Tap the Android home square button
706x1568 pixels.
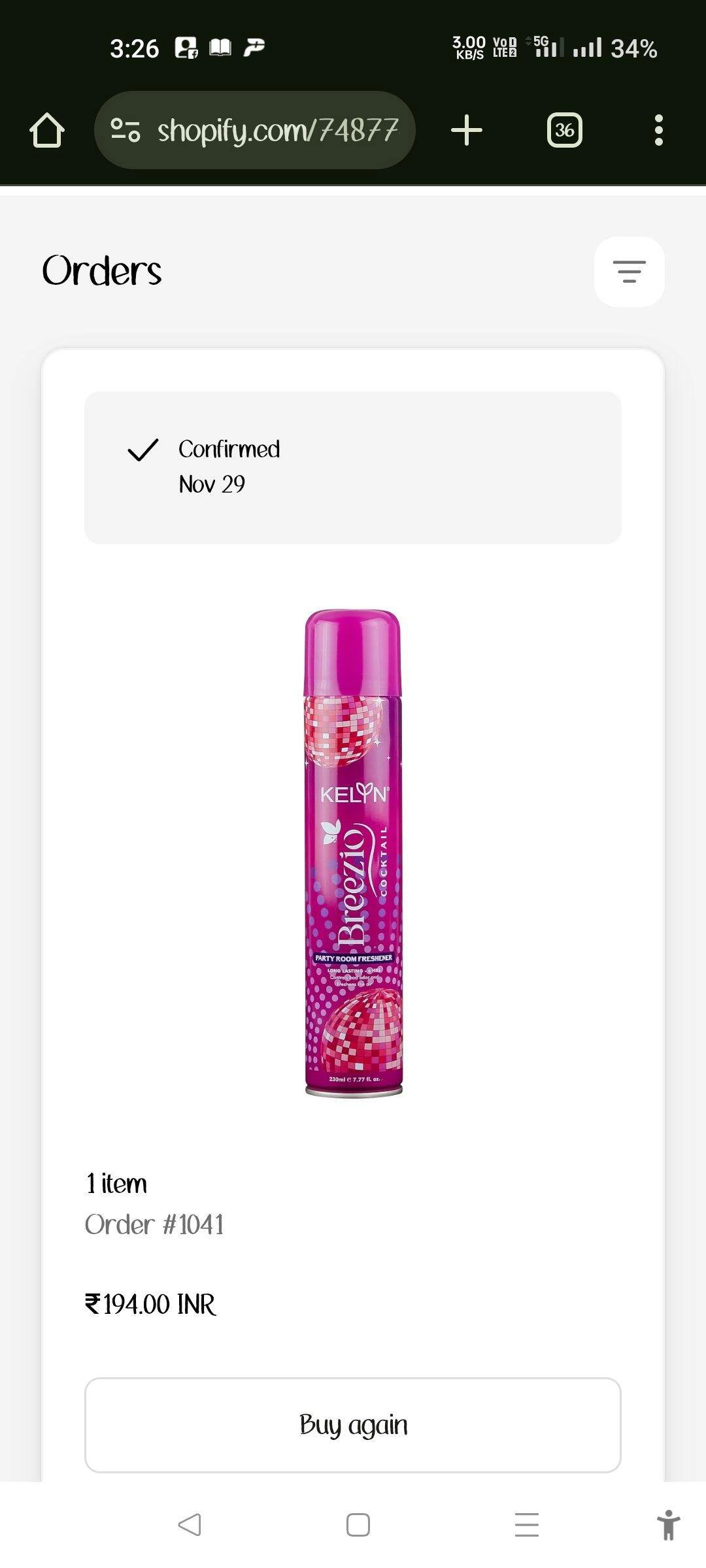(358, 1525)
